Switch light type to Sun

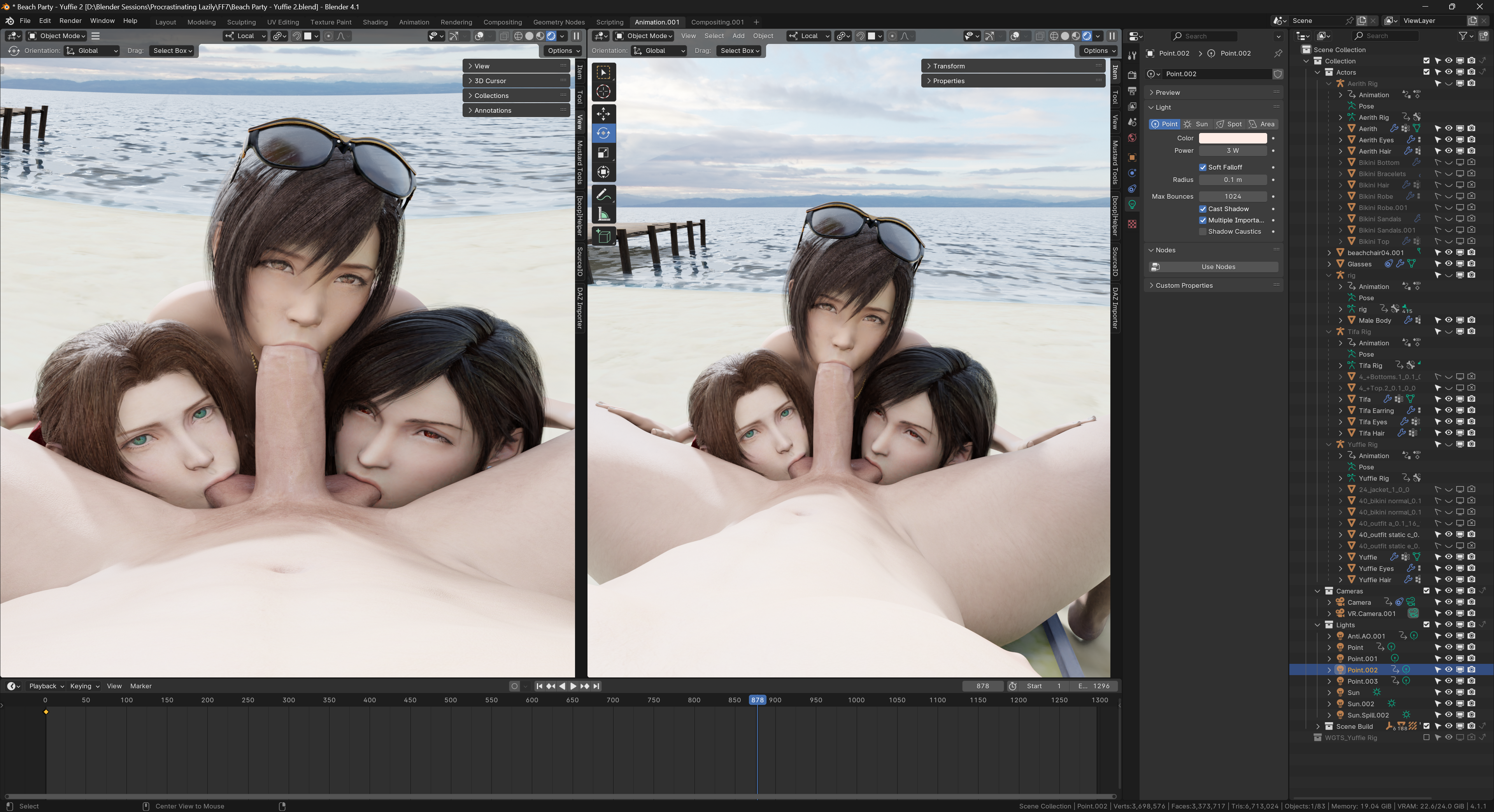(1196, 124)
